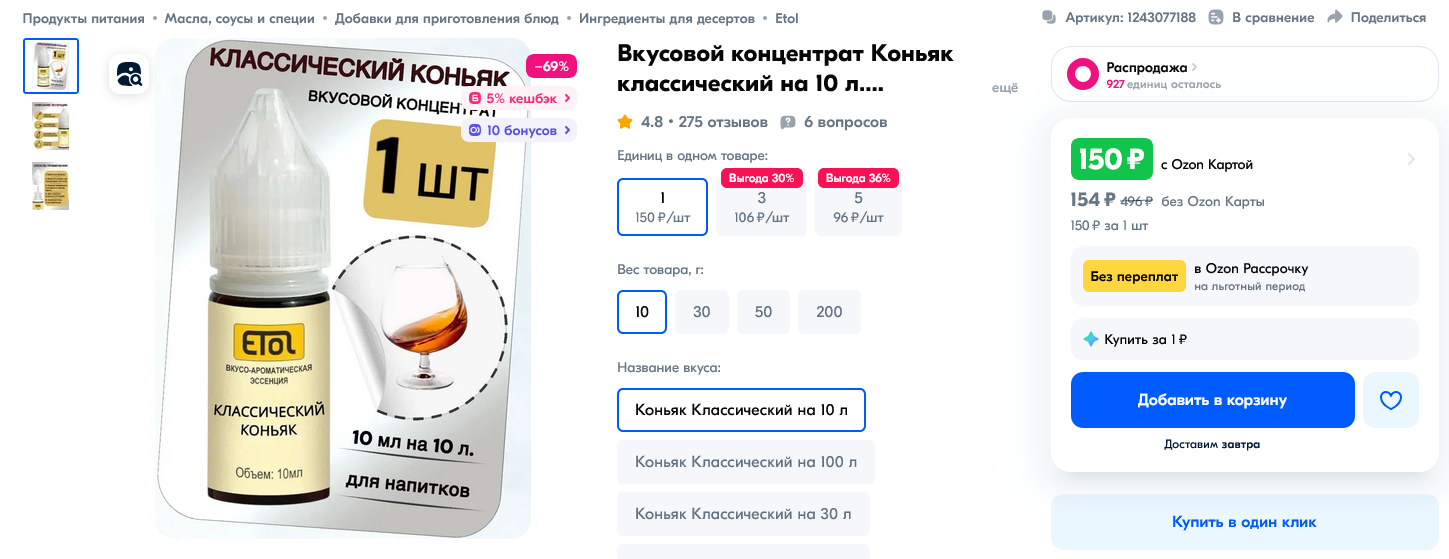Click the star rating 4.8 icon
The height and width of the screenshot is (559, 1449).
click(x=625, y=122)
